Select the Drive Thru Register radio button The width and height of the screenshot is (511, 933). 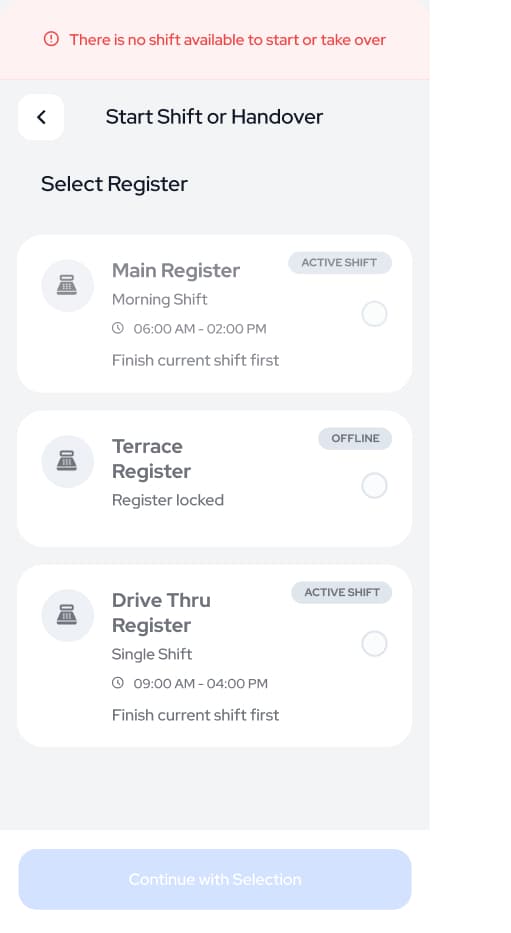[x=374, y=644]
